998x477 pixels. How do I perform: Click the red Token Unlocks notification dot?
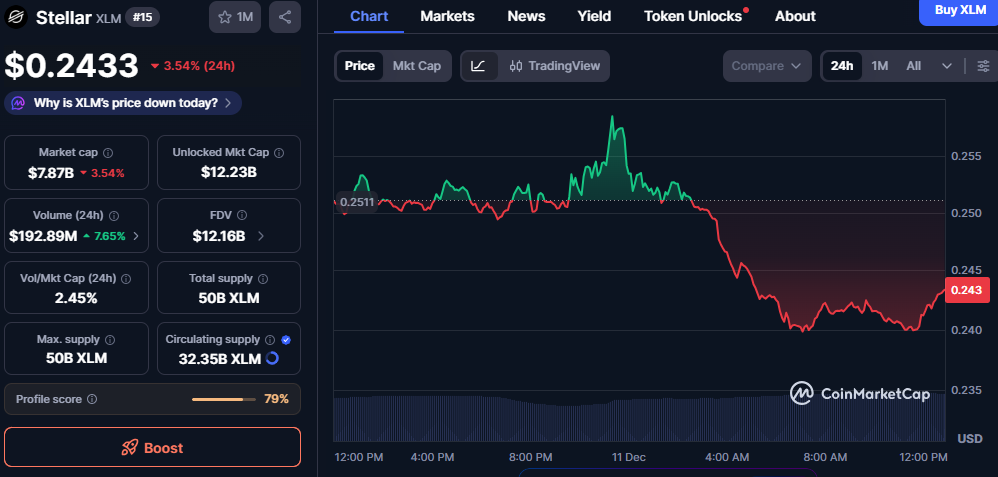745,10
